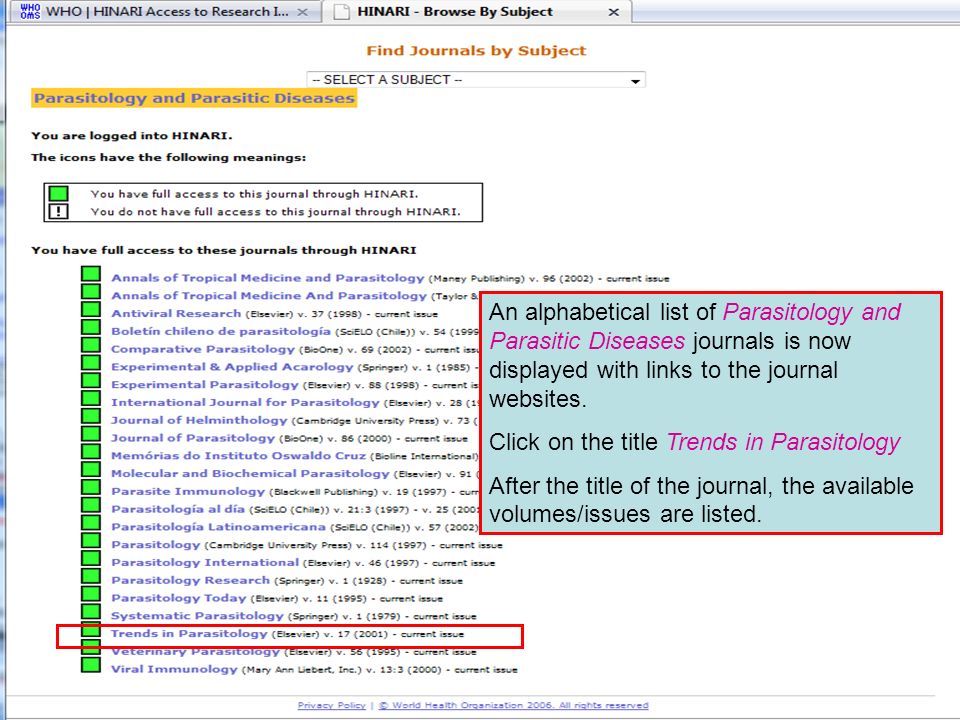The height and width of the screenshot is (720, 960).
Task: Open Comparative Parasitology journal link
Action: pos(203,349)
